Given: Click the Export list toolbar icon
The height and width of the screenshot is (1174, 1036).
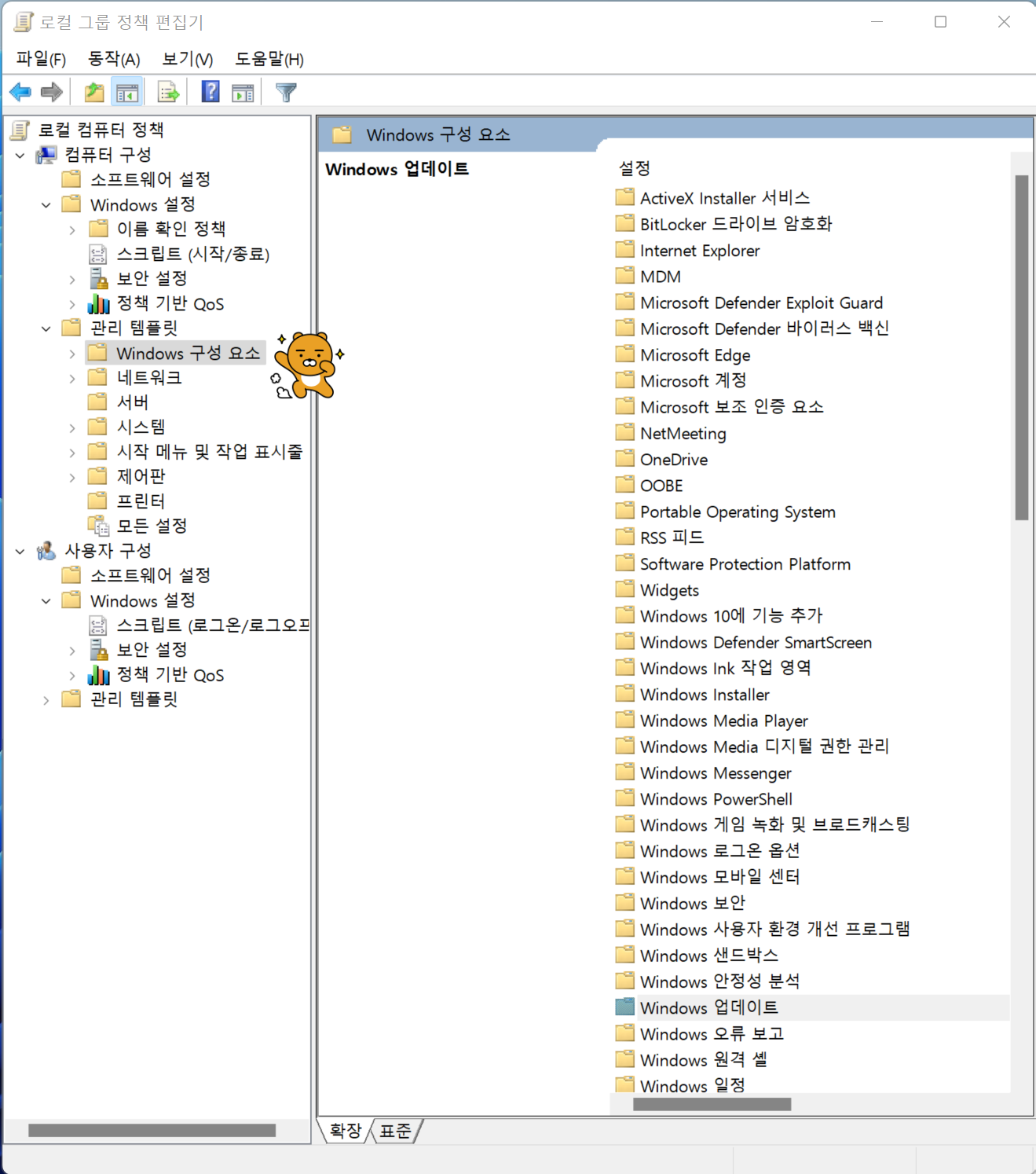Looking at the screenshot, I should tap(169, 92).
